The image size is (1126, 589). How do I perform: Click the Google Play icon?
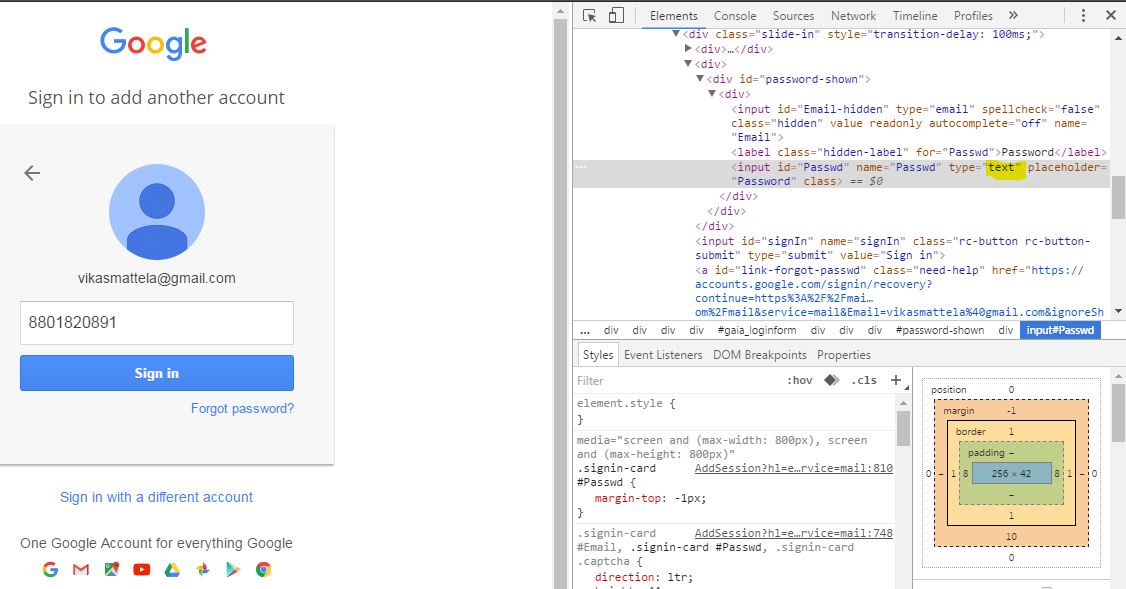[x=233, y=570]
